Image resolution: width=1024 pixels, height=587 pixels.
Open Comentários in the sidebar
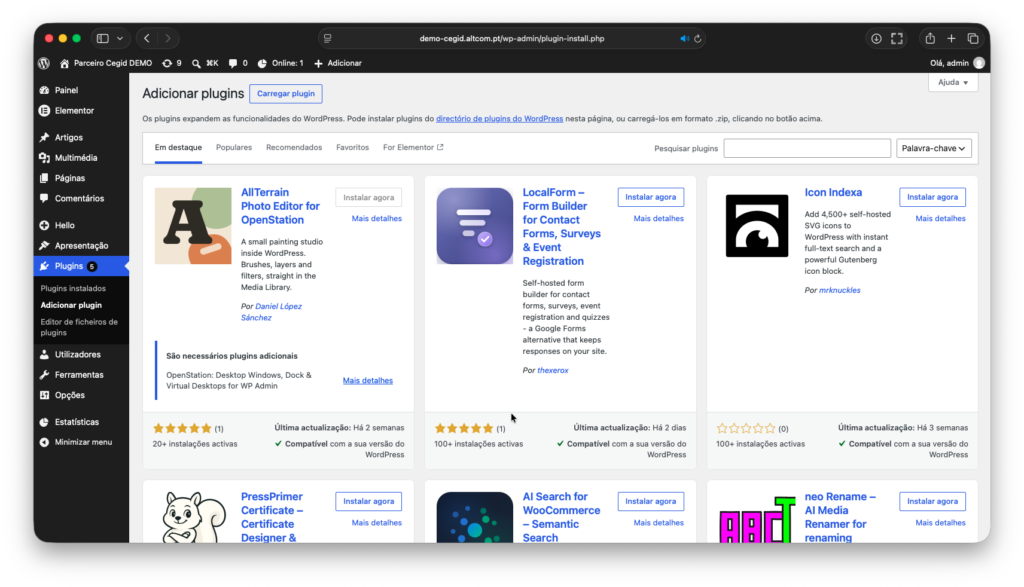click(x=81, y=198)
